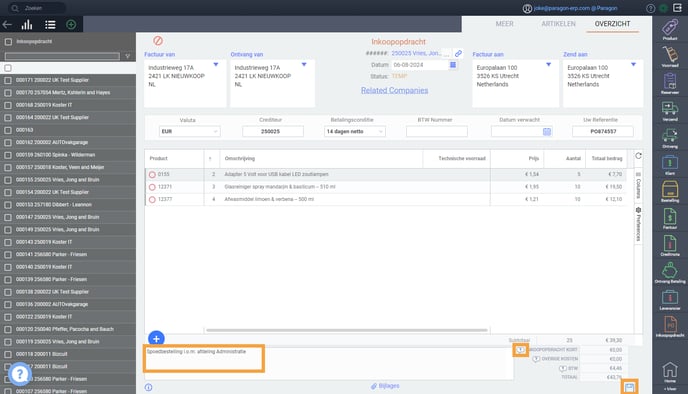Click the info icon at bottom left
This screenshot has width=688, height=394.
click(148, 387)
